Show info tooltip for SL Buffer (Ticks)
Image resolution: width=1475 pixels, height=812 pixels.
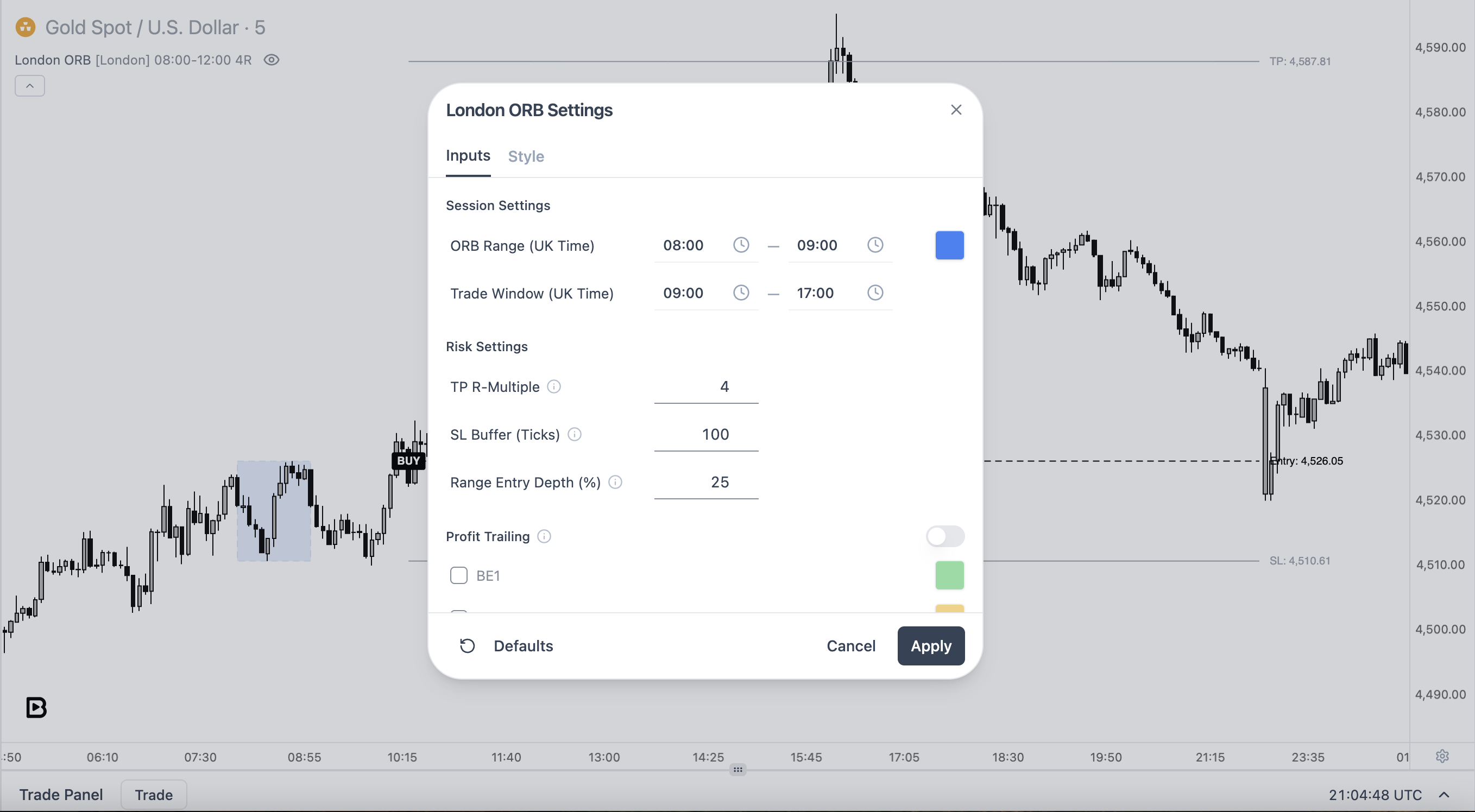click(575, 434)
